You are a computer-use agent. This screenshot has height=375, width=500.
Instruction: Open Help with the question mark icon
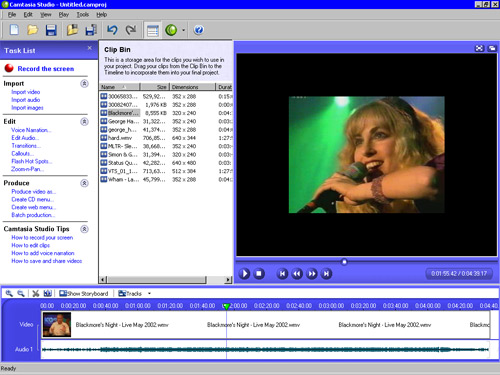(x=199, y=30)
